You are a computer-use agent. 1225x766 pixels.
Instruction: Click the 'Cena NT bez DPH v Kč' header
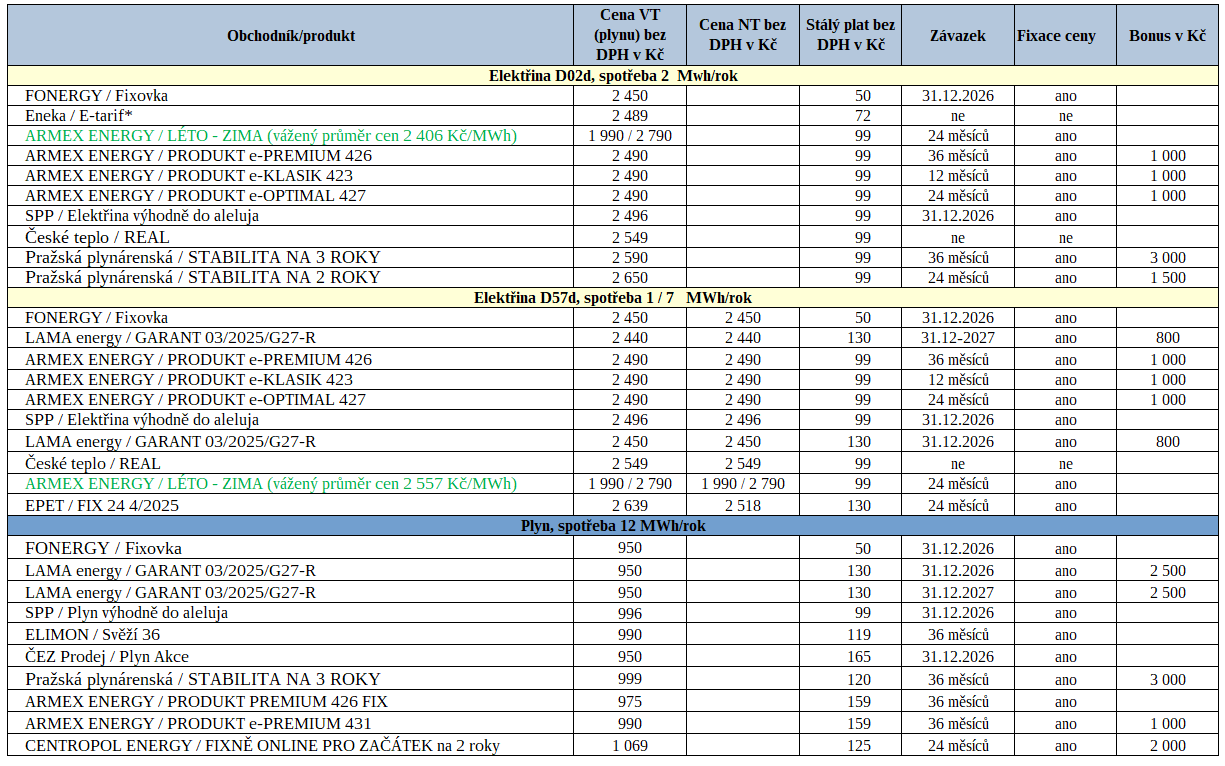point(743,36)
